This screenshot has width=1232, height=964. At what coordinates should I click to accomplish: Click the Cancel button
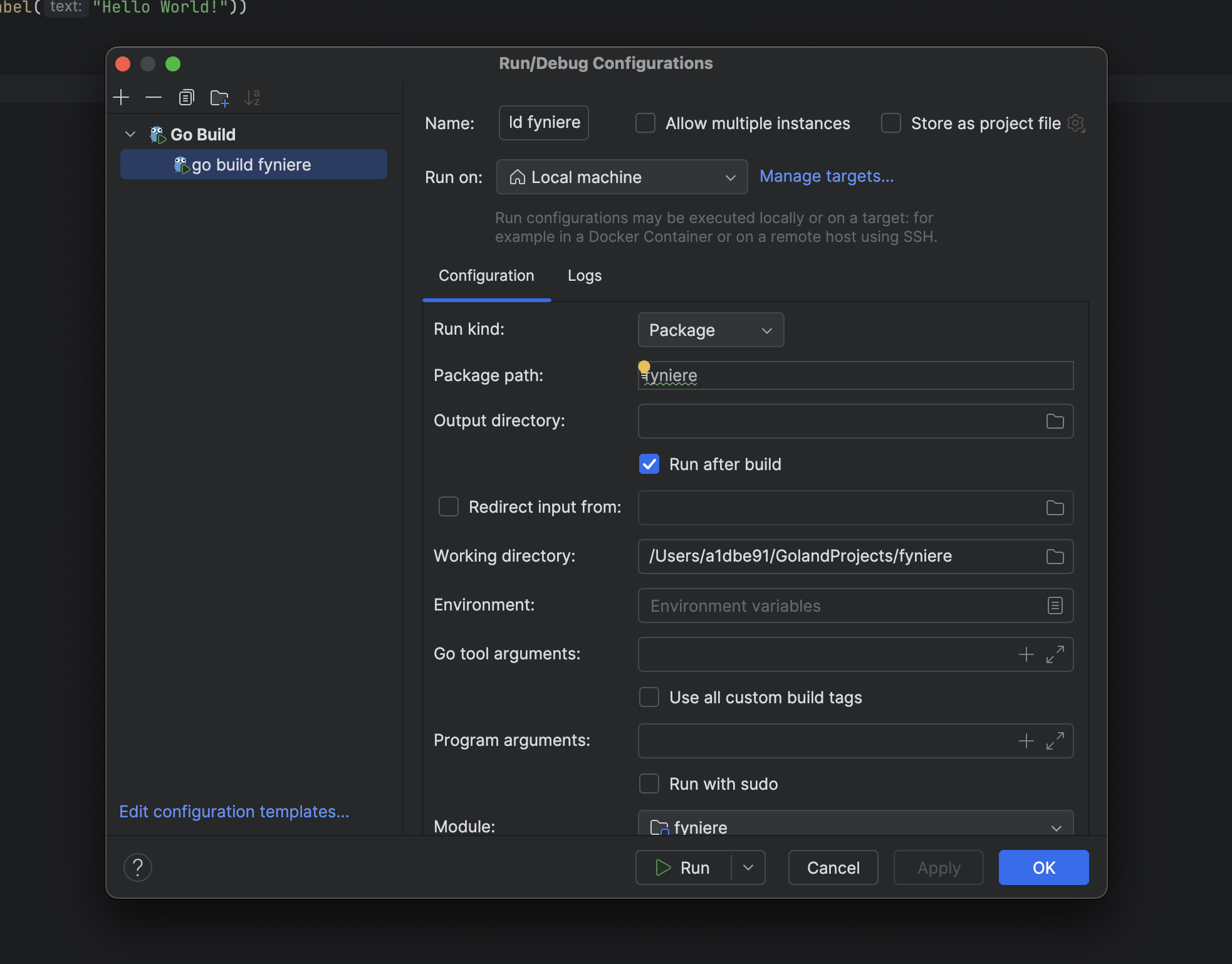pos(833,867)
